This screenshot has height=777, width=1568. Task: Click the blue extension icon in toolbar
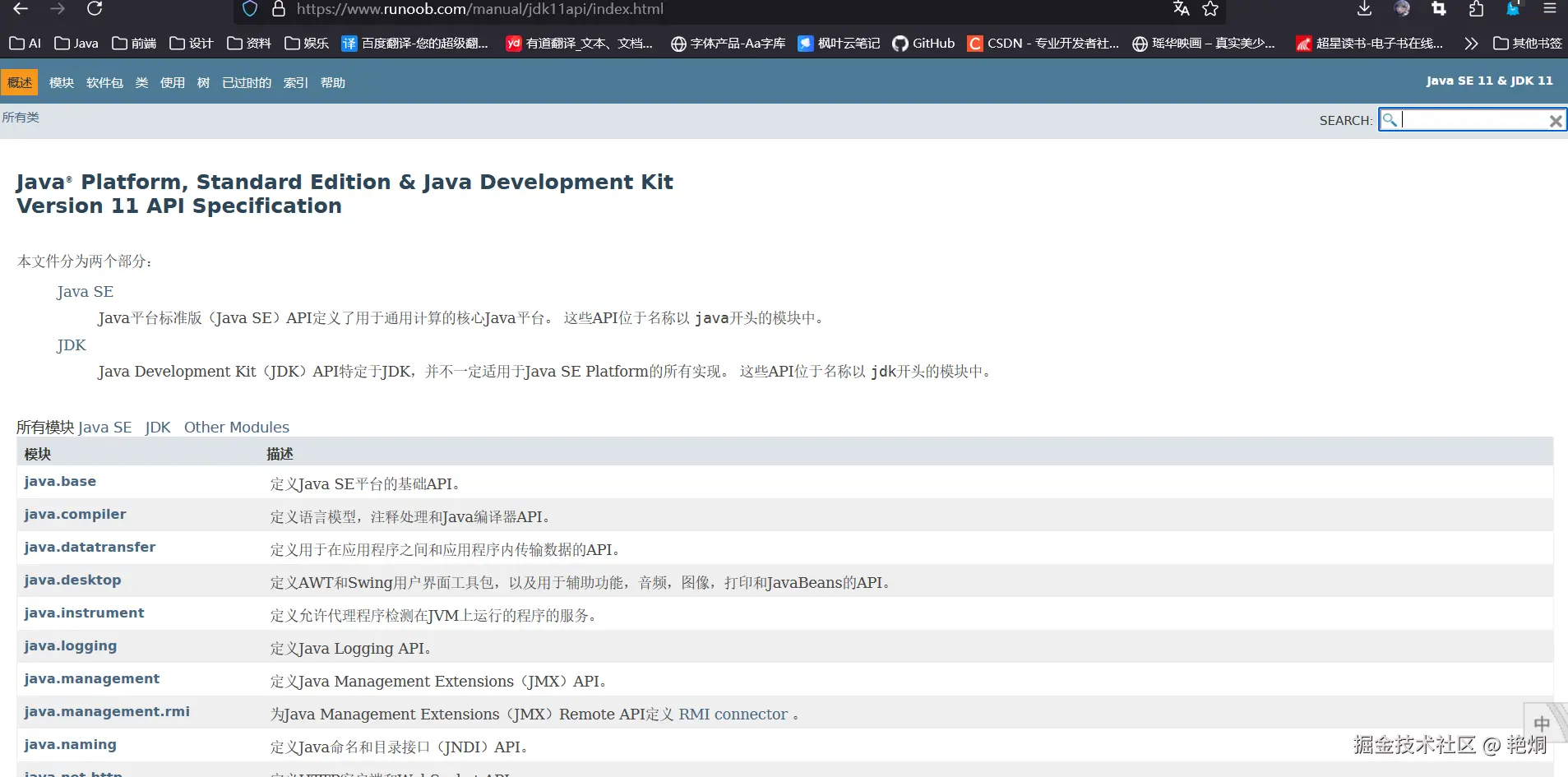pos(1513,9)
